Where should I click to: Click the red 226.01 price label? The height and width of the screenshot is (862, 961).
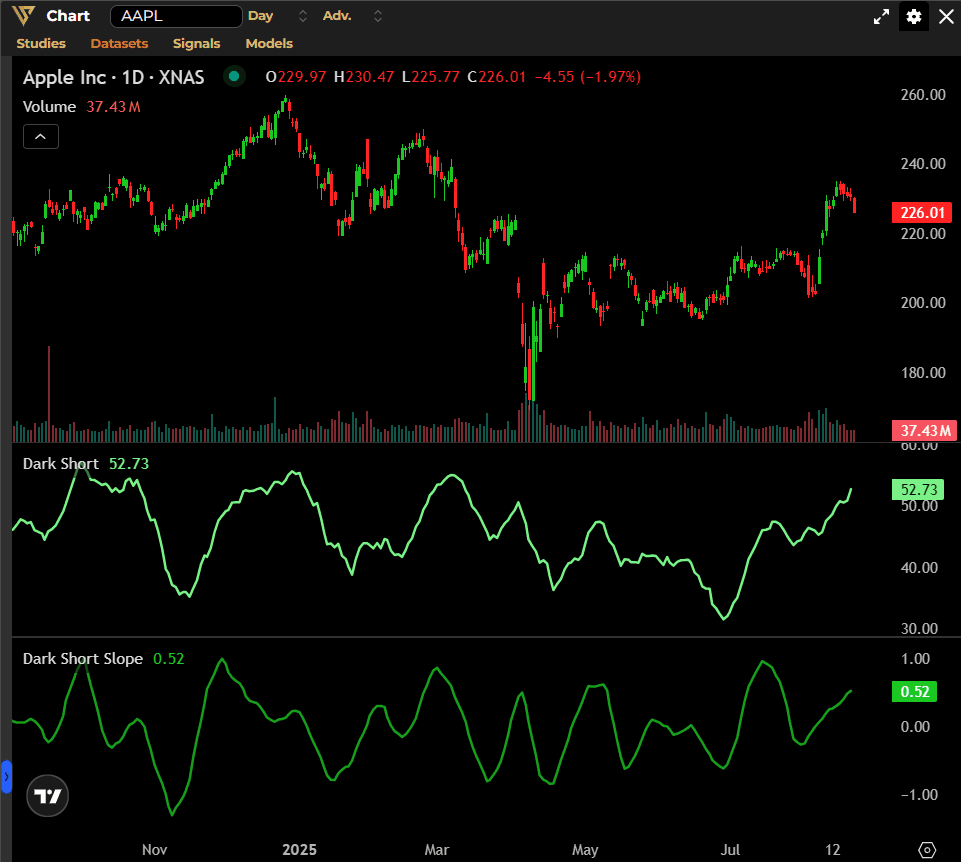[x=922, y=213]
